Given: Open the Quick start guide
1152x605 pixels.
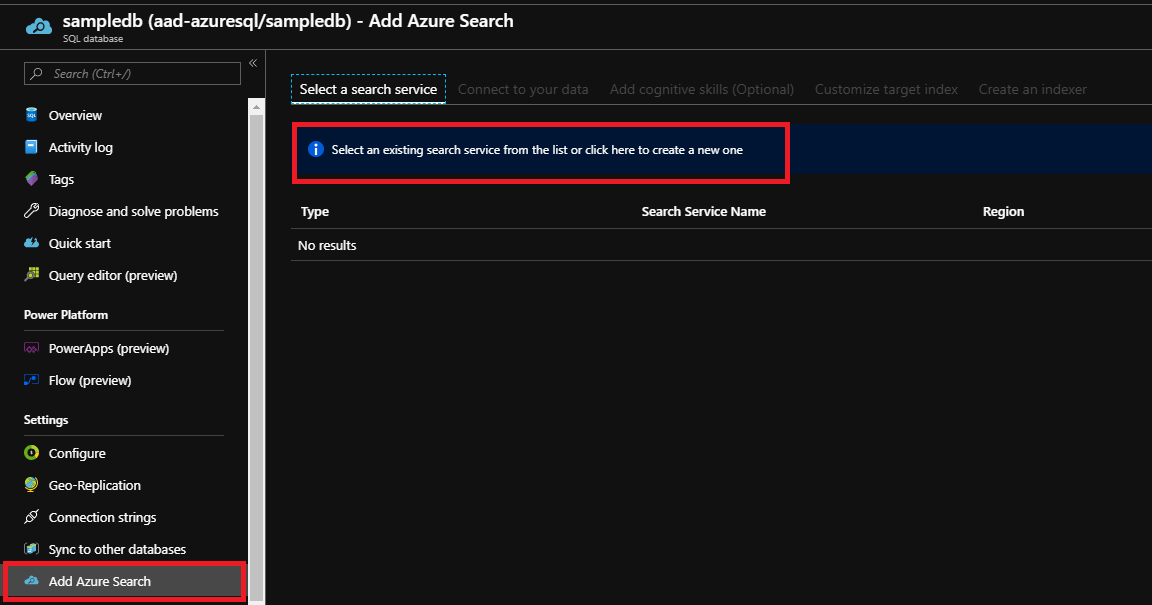Looking at the screenshot, I should pos(78,243).
